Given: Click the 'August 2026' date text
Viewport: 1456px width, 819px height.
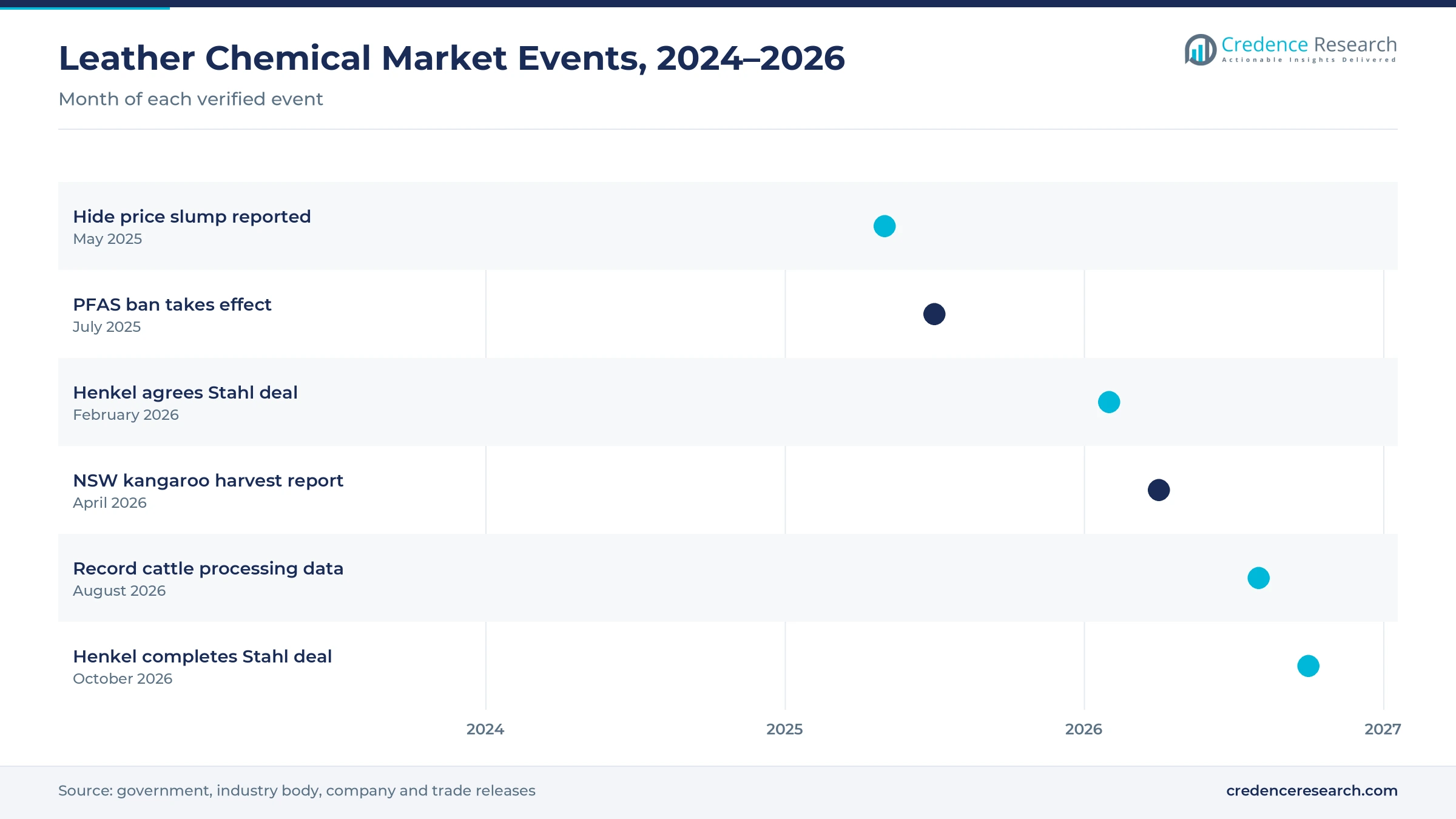Looking at the screenshot, I should [x=119, y=591].
